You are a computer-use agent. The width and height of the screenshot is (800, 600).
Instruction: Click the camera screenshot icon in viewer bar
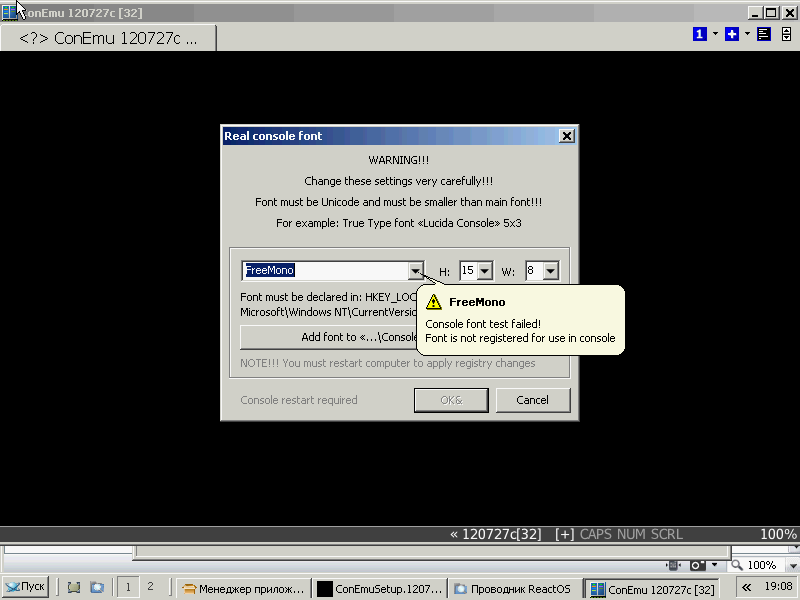(697, 565)
